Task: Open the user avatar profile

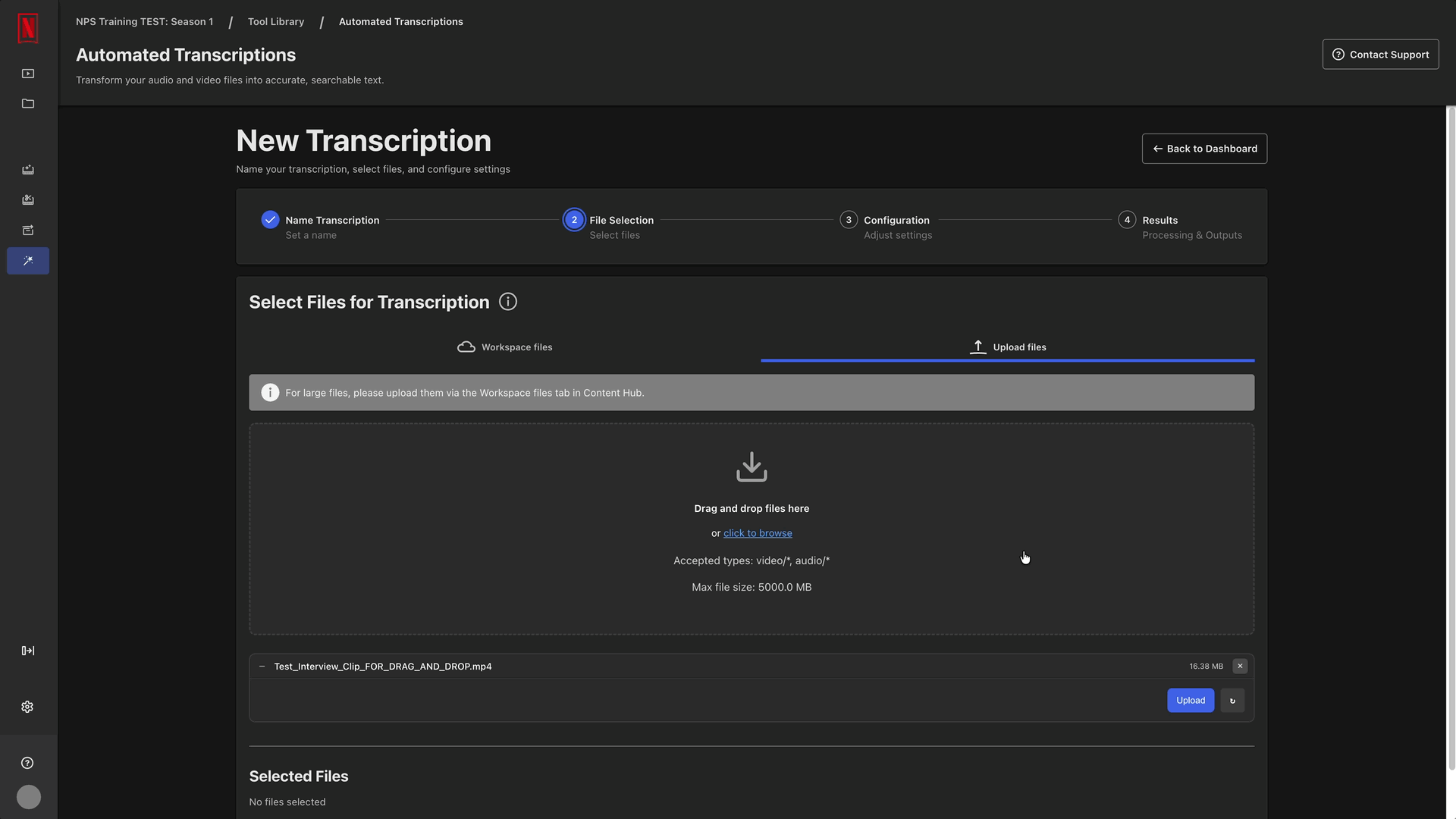Action: [29, 797]
